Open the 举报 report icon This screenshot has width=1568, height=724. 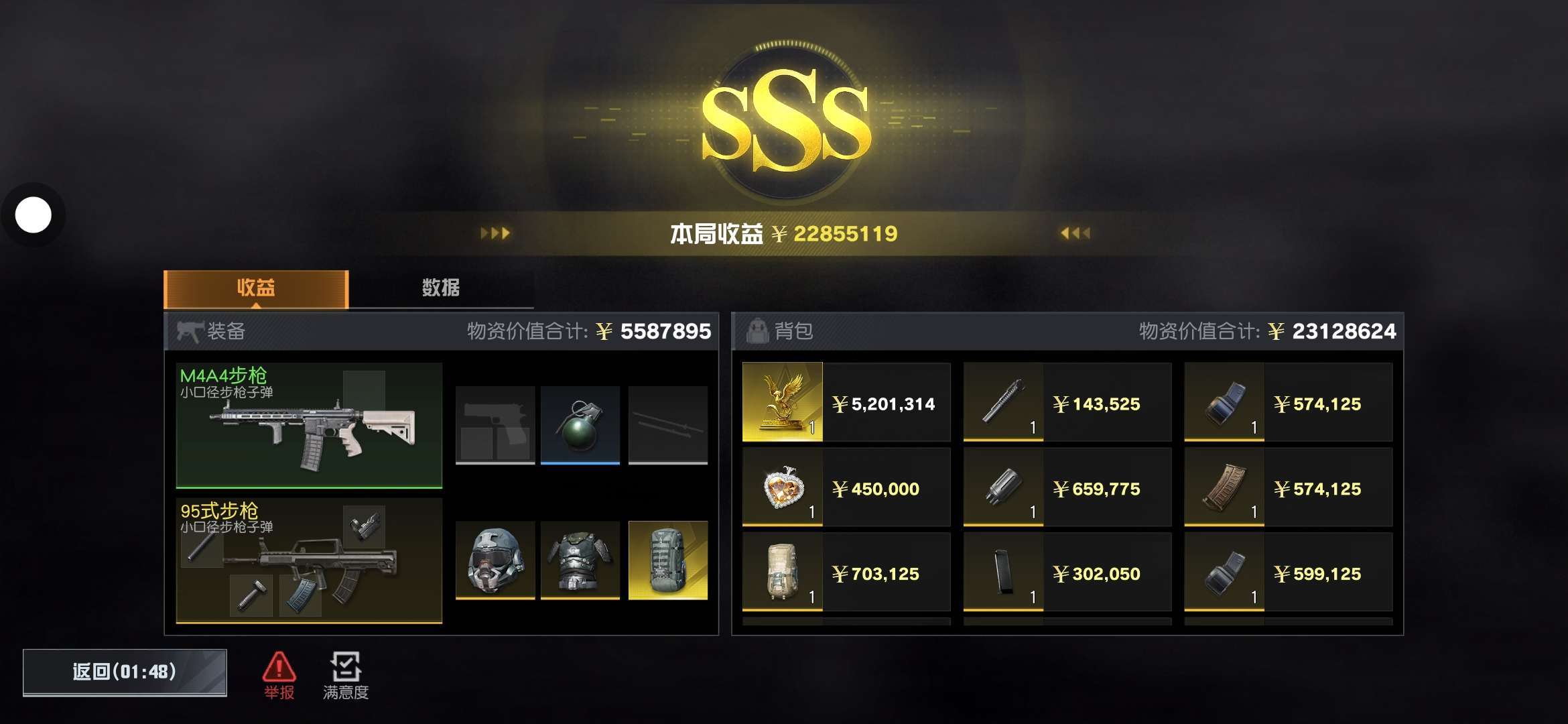pyautogui.click(x=279, y=675)
